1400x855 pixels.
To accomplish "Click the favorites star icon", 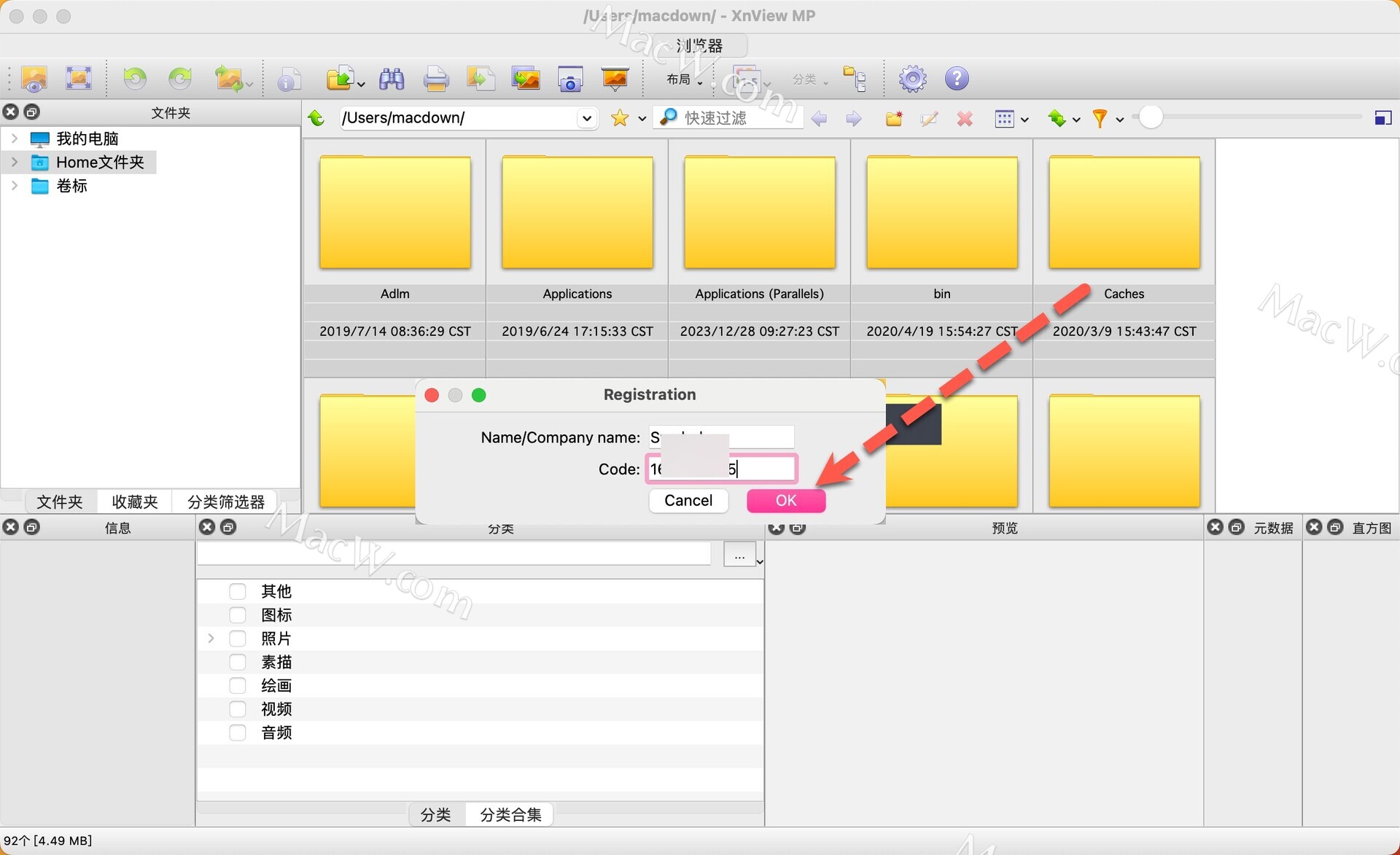I will click(x=620, y=118).
